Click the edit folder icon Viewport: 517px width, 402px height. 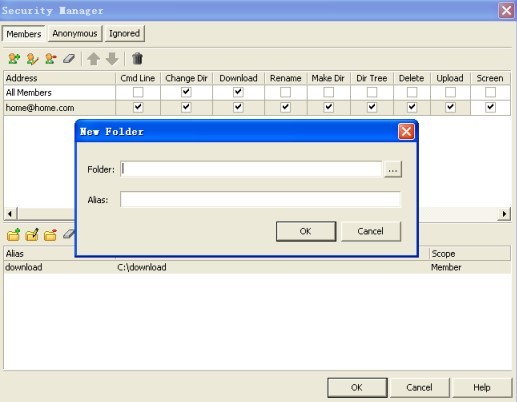point(32,235)
